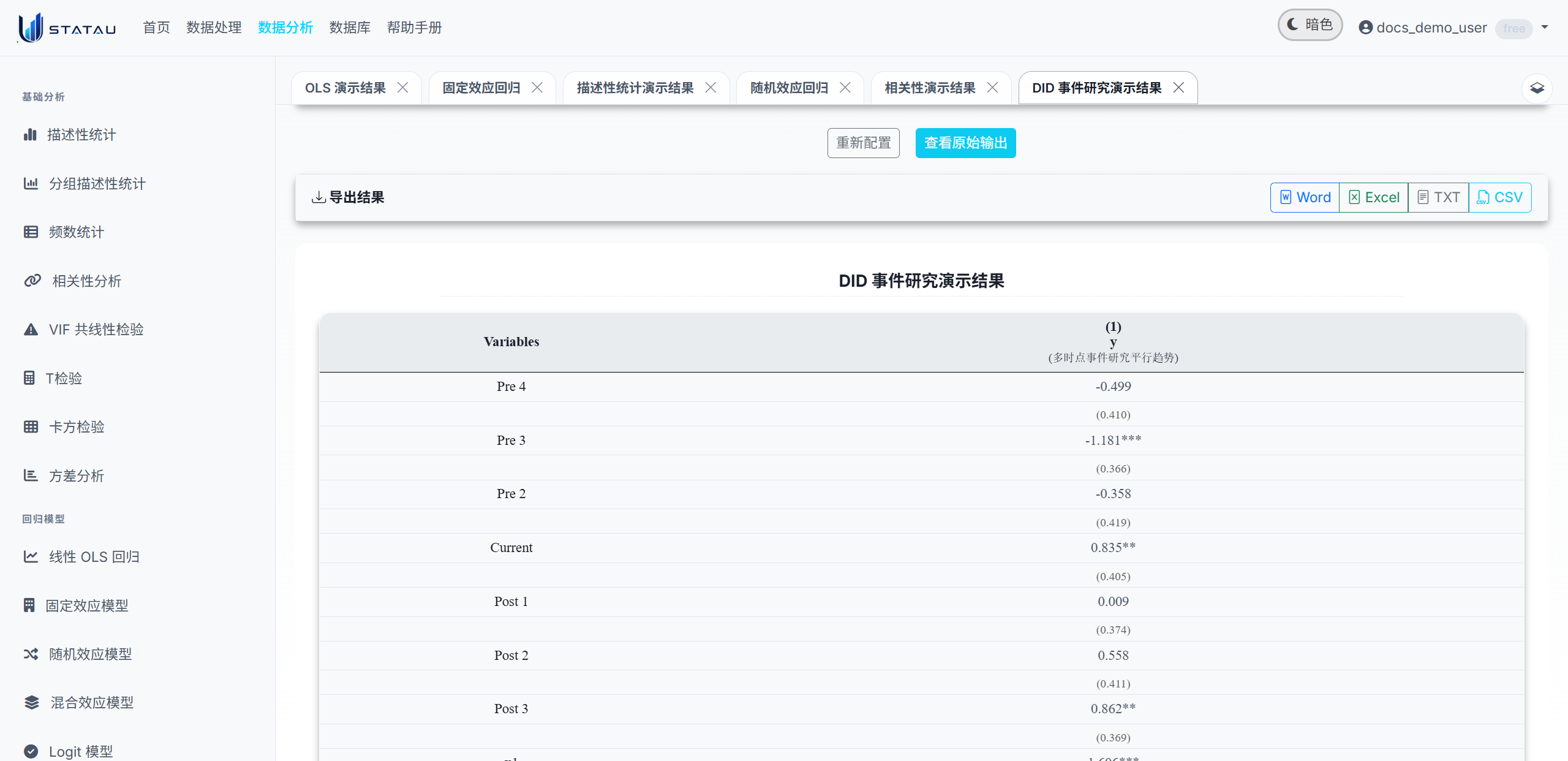The image size is (1568, 761).
Task: Click the STATAU logo
Action: pos(67,28)
